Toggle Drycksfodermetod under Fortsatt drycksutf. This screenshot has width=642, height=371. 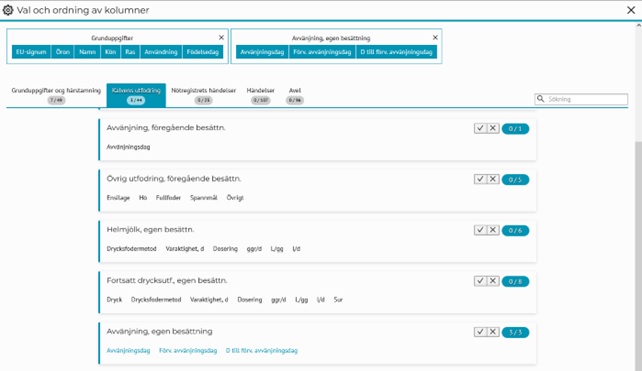click(156, 300)
